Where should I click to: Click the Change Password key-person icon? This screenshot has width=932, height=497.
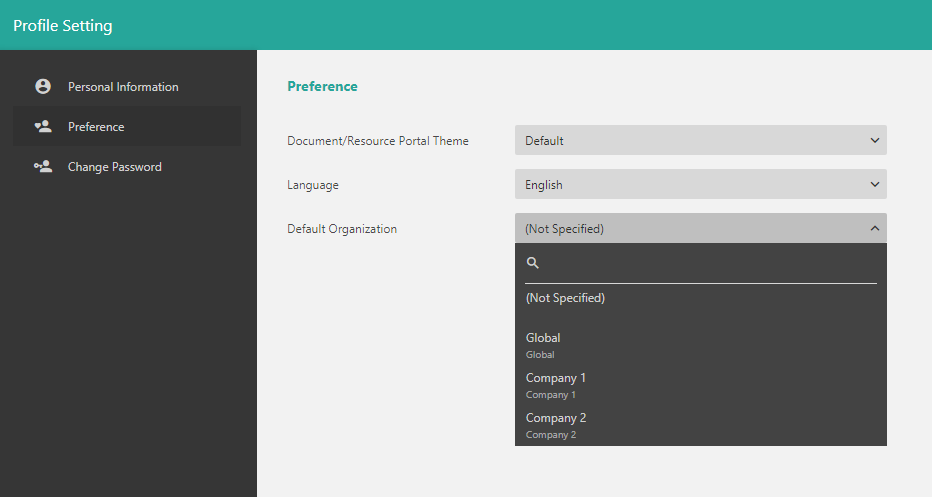42,167
